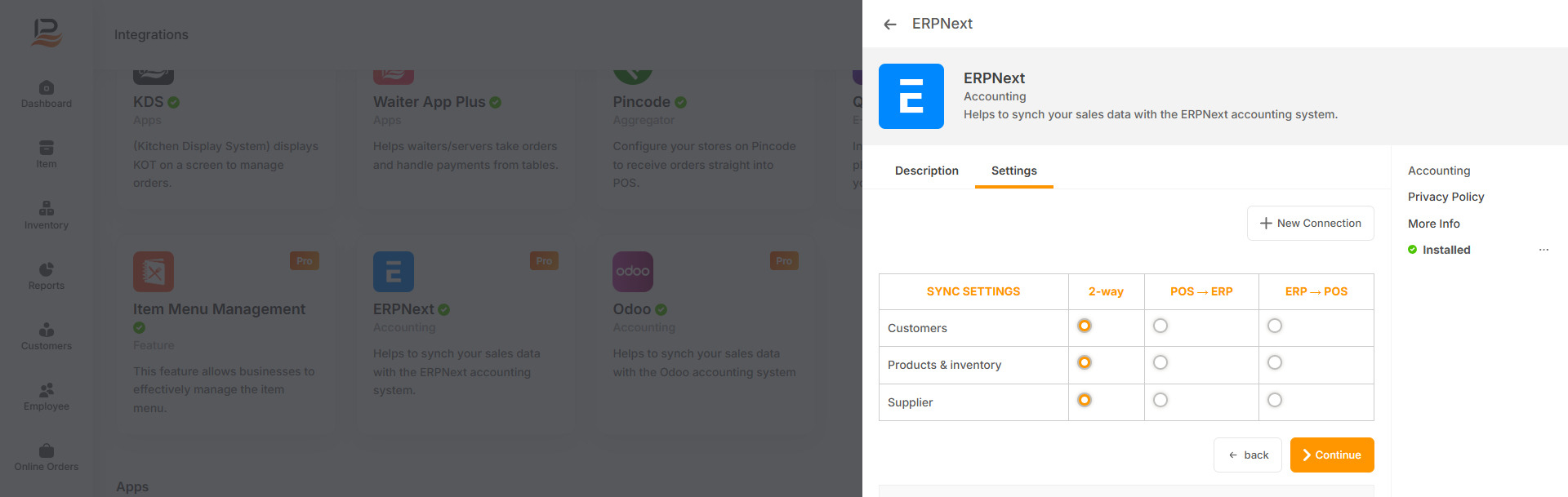Open Online Orders in sidebar

click(47, 457)
